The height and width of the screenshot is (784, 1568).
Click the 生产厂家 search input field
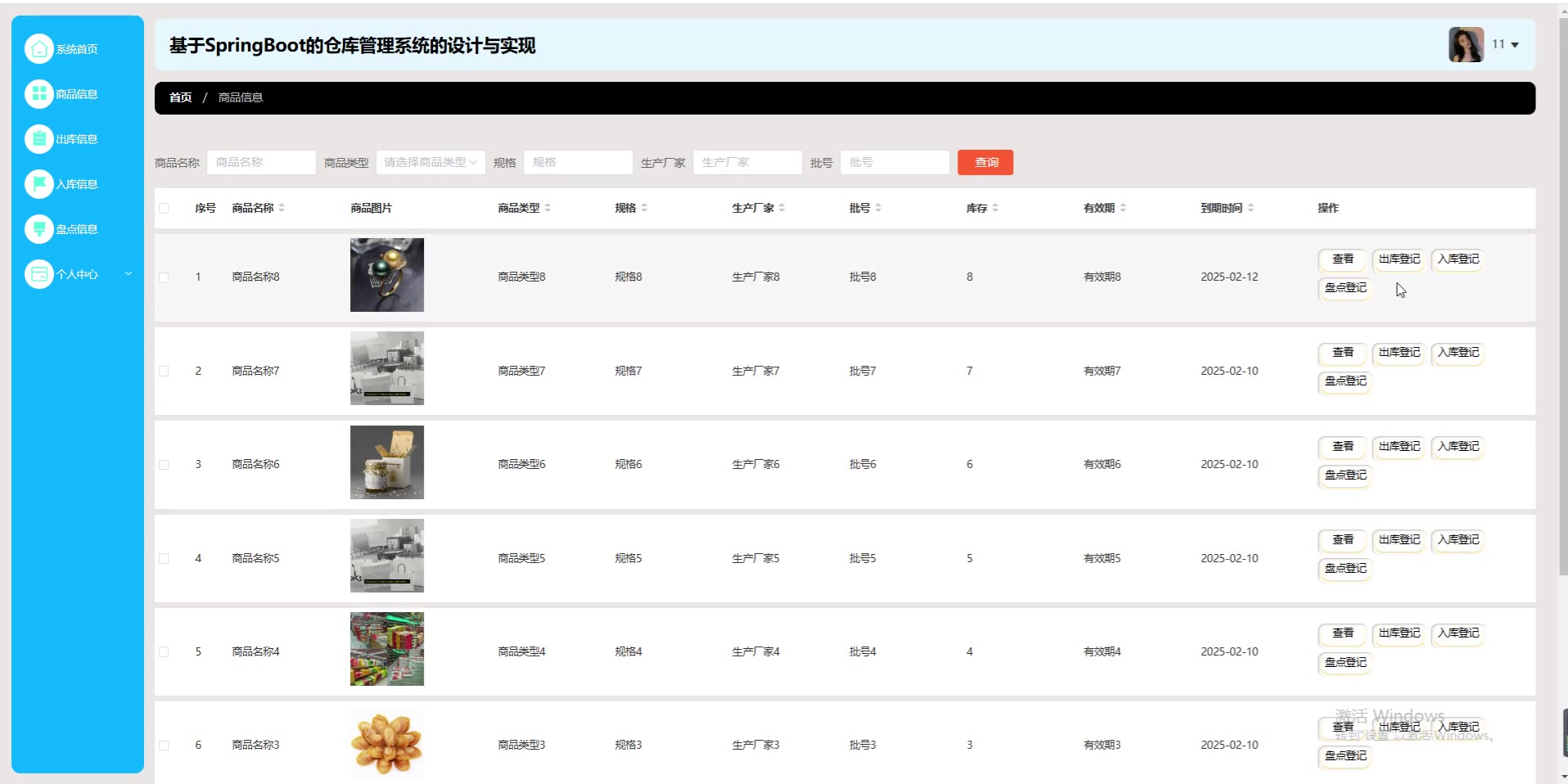click(746, 162)
